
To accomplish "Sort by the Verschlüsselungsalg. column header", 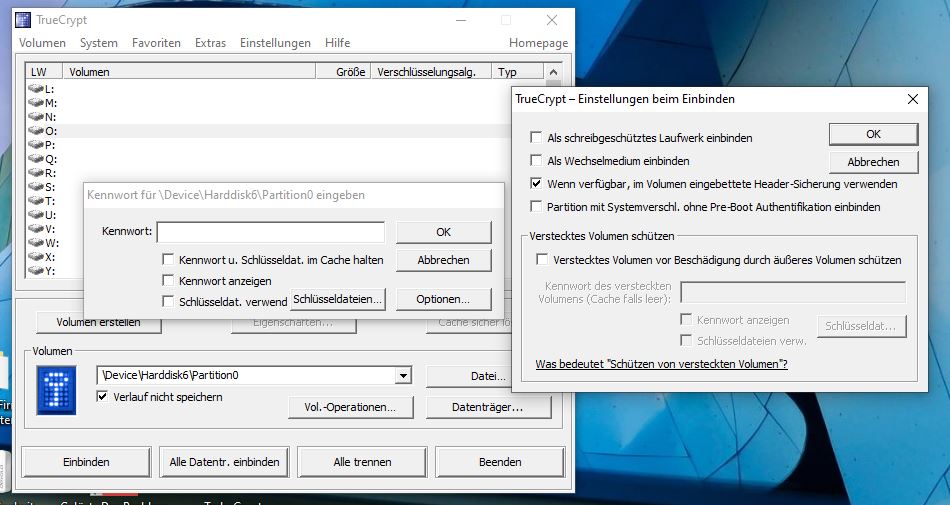I will pyautogui.click(x=431, y=72).
